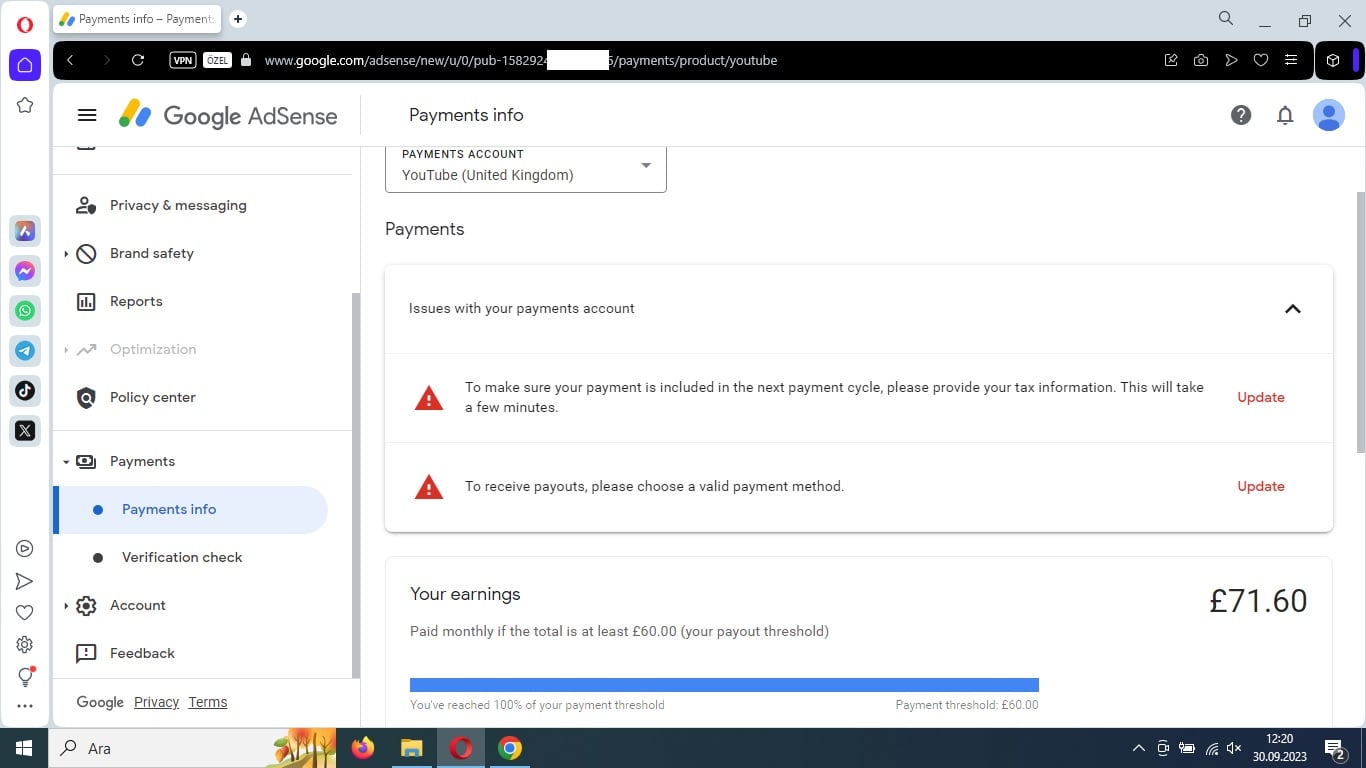Open Opera Speed Dial home icon

pyautogui.click(x=25, y=65)
